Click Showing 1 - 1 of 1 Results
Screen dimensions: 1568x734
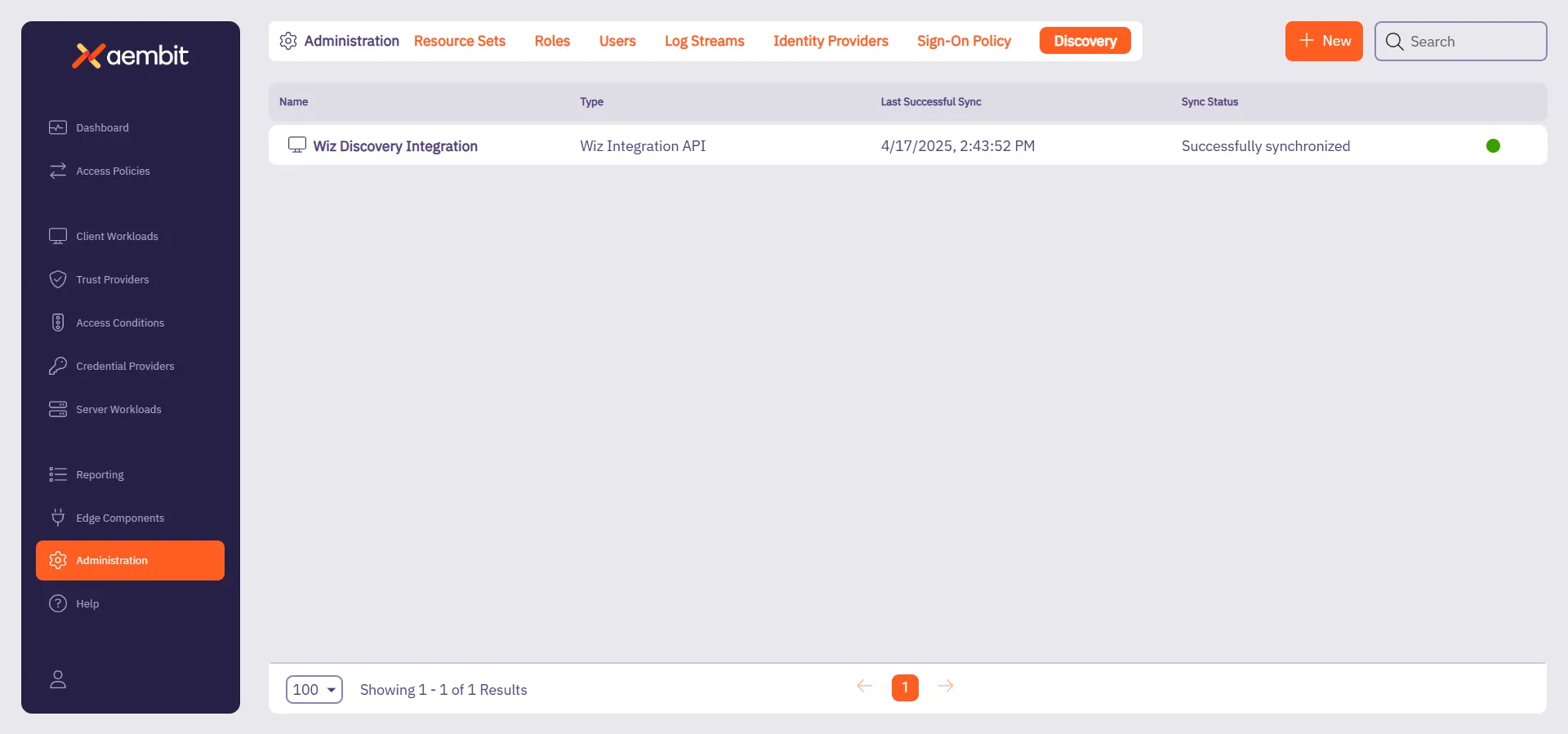click(x=443, y=690)
